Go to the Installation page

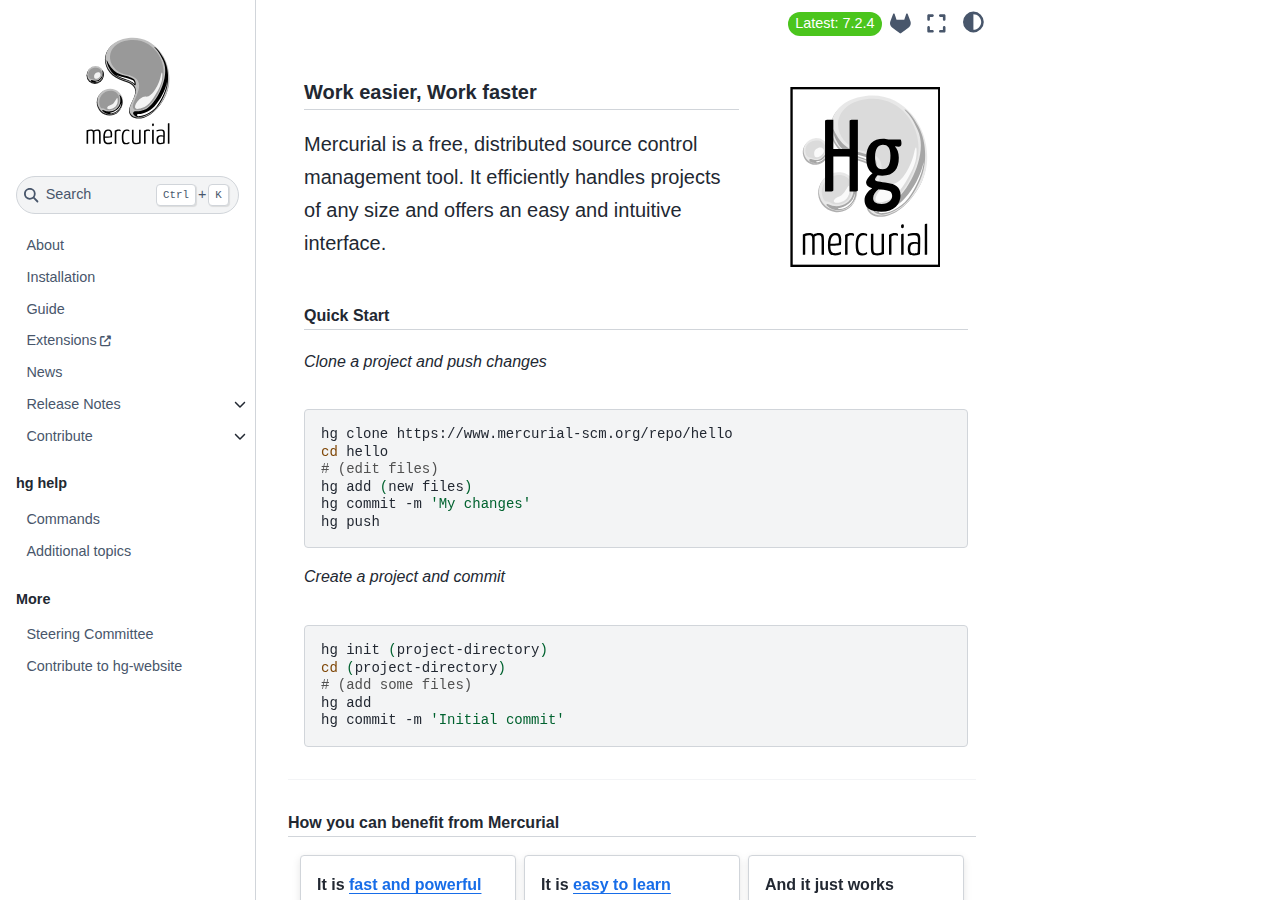point(61,277)
